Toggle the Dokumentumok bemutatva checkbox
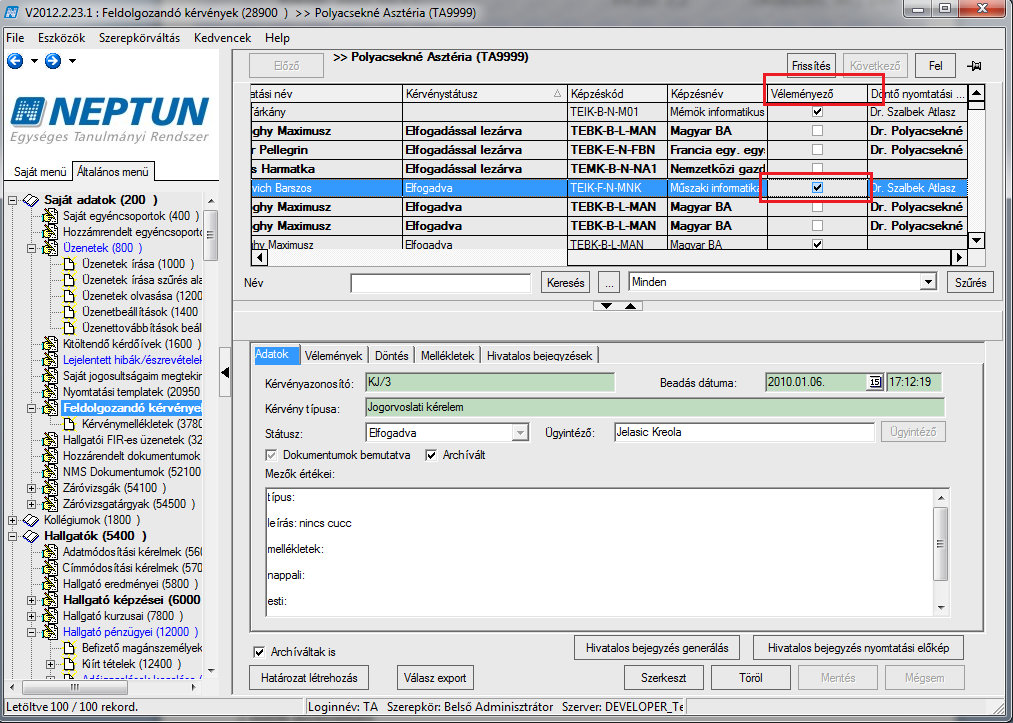The height and width of the screenshot is (723, 1013). pyautogui.click(x=271, y=456)
